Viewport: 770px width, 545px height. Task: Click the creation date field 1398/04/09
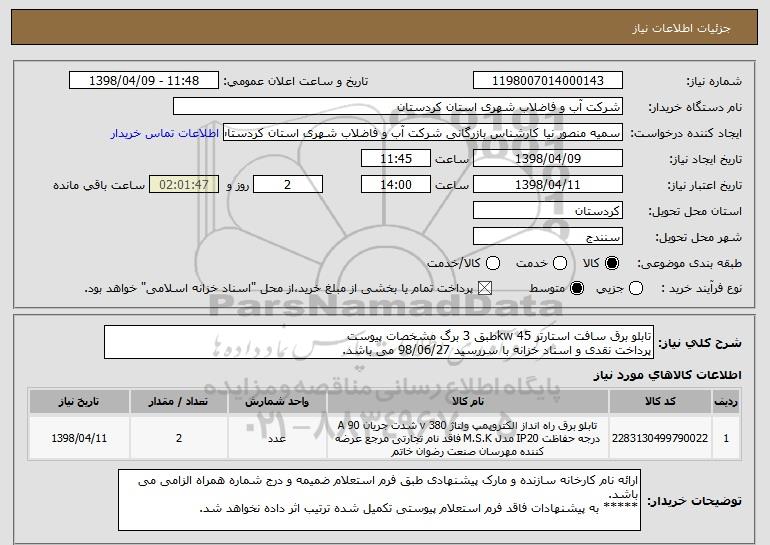pos(548,159)
